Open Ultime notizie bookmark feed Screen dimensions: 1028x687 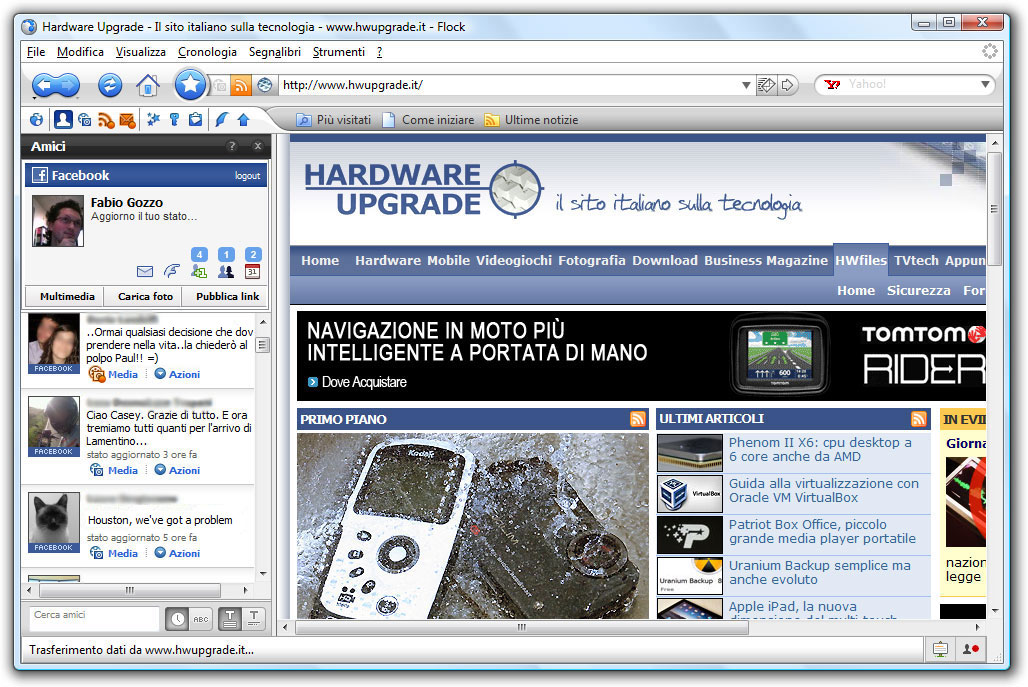(531, 120)
